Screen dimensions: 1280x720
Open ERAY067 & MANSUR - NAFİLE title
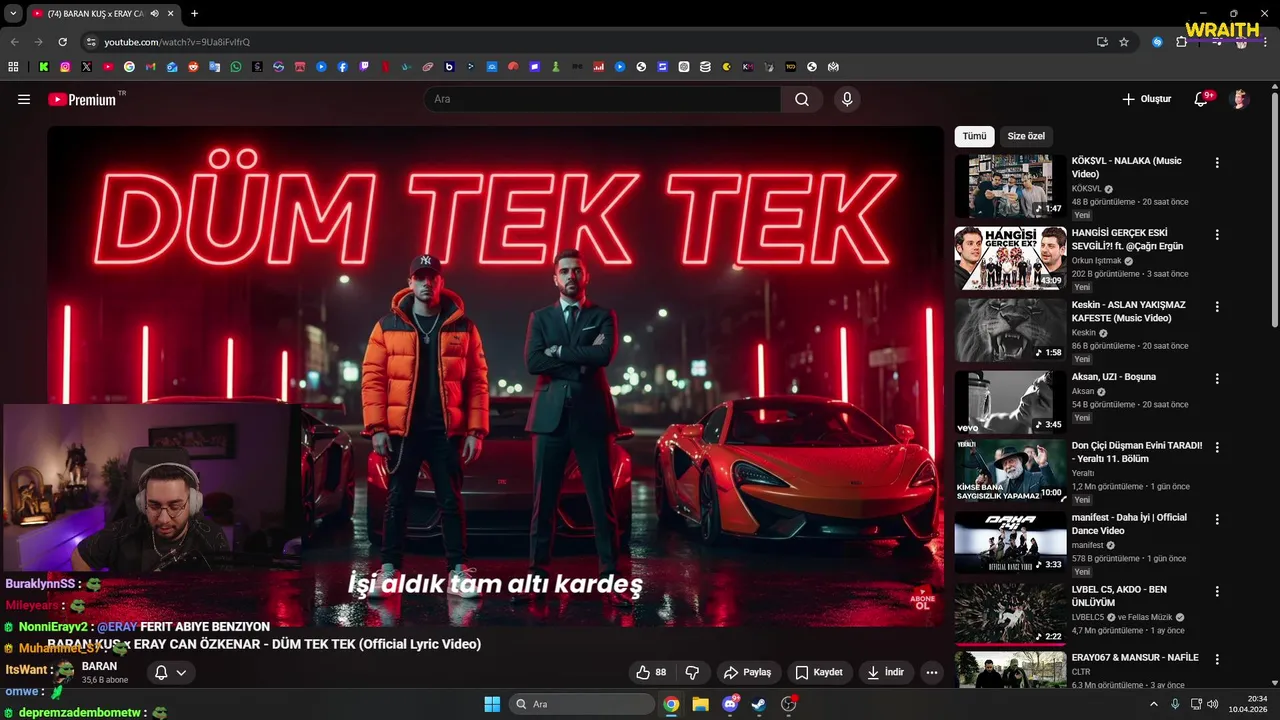pos(1134,658)
